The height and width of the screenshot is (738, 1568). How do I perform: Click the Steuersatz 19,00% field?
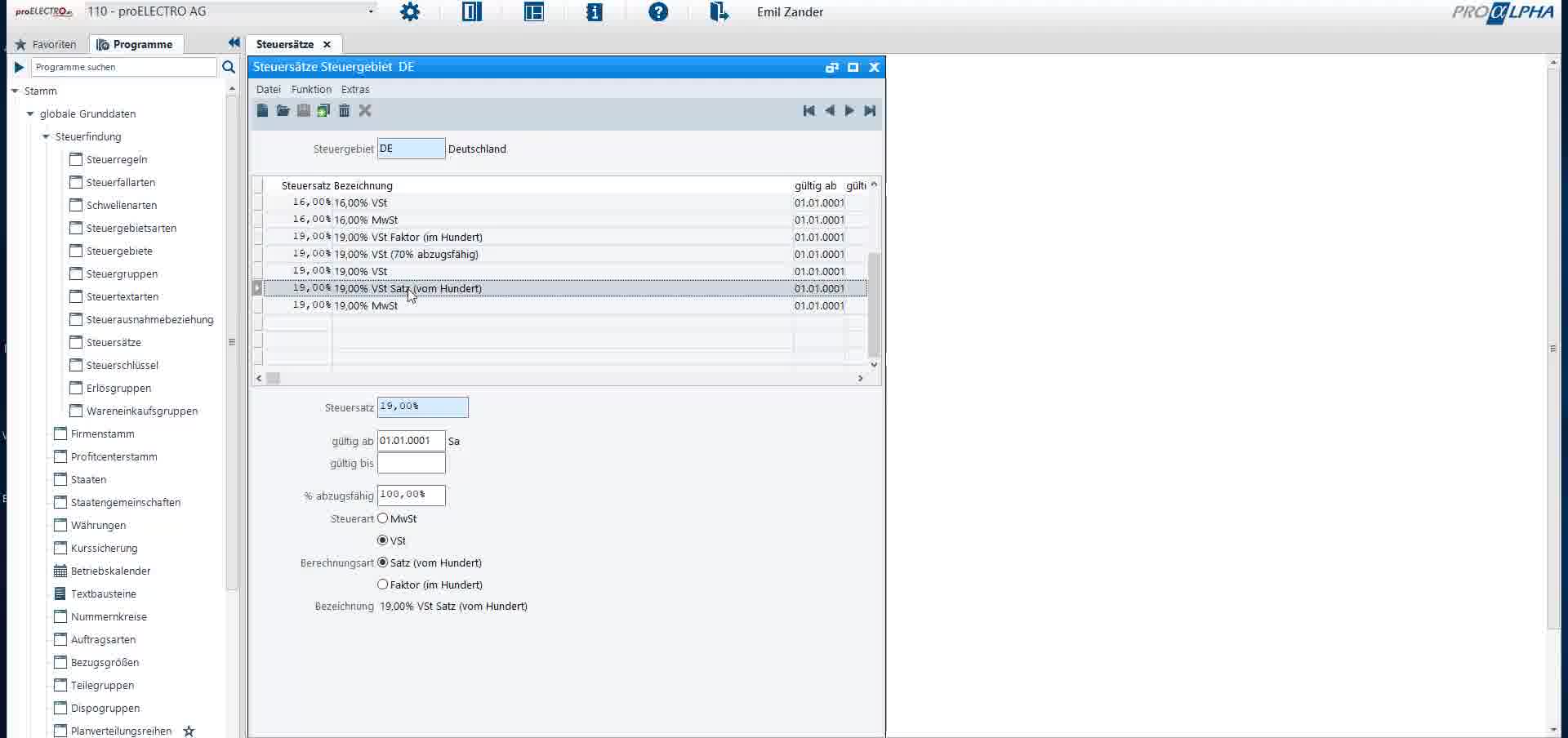pyautogui.click(x=422, y=407)
